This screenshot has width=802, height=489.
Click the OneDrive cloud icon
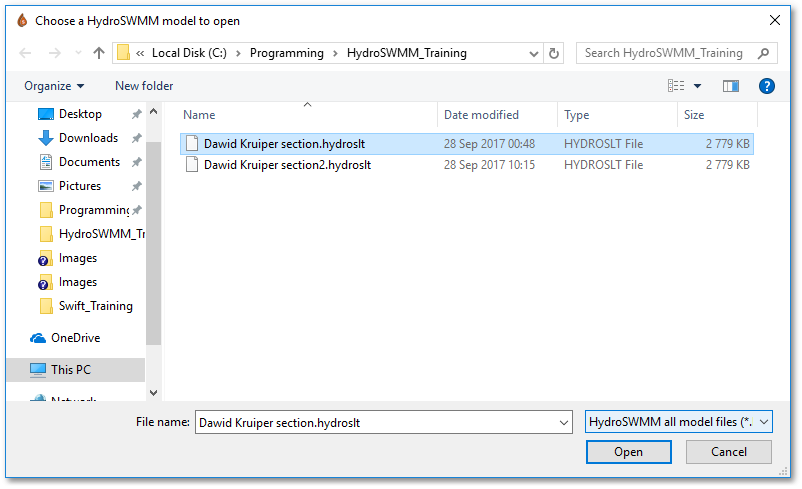click(x=38, y=338)
